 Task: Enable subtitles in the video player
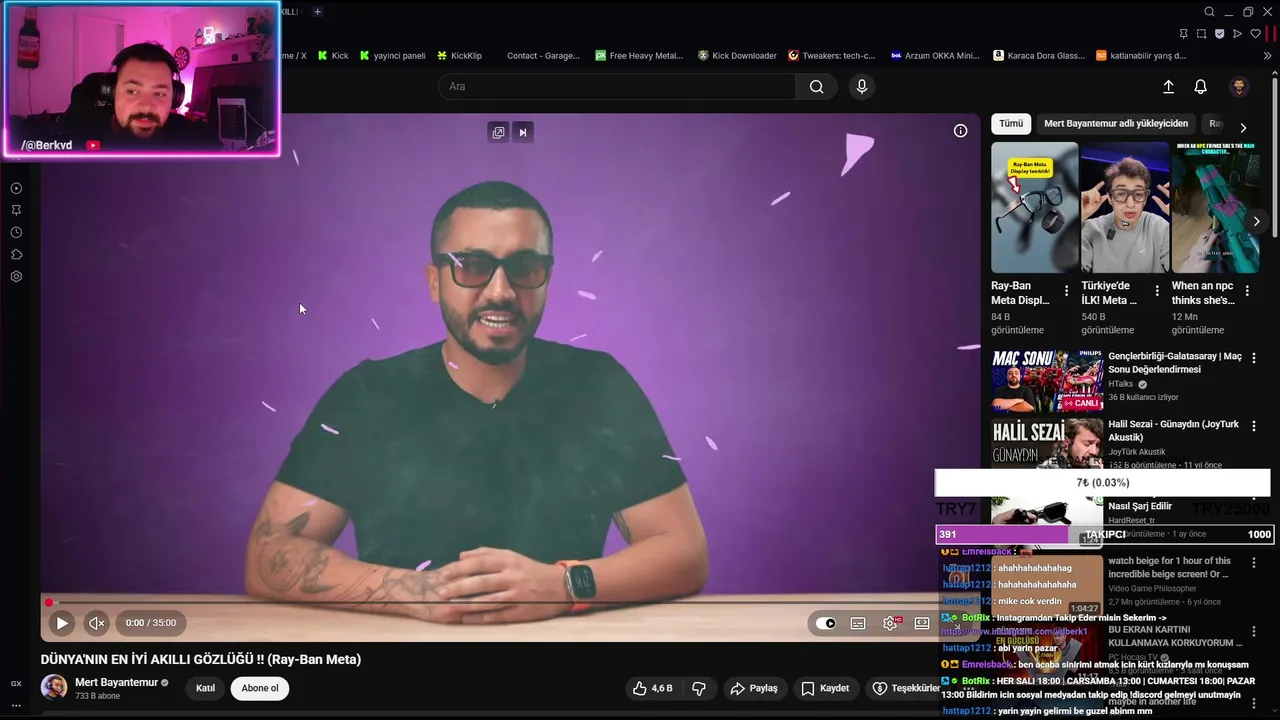pos(858,623)
